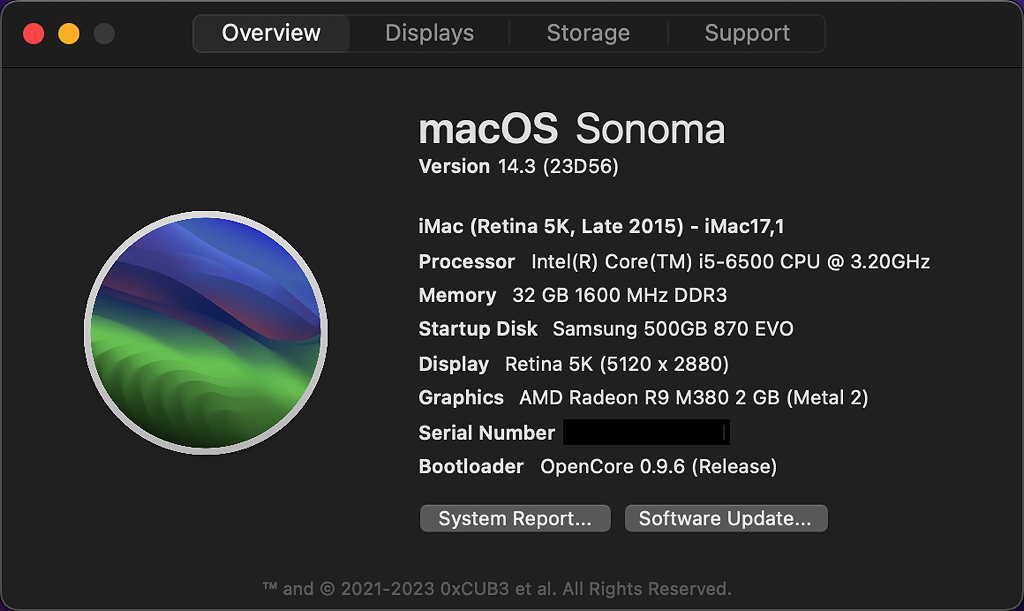Screen dimensions: 1024x611
Task: Click the 32 GB memory value
Action: click(620, 295)
